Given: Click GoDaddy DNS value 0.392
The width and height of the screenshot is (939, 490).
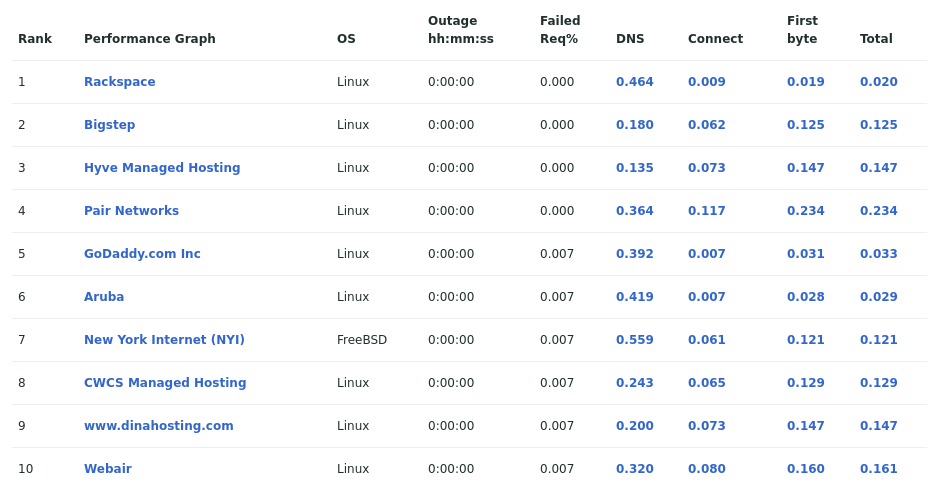Looking at the screenshot, I should tap(635, 254).
